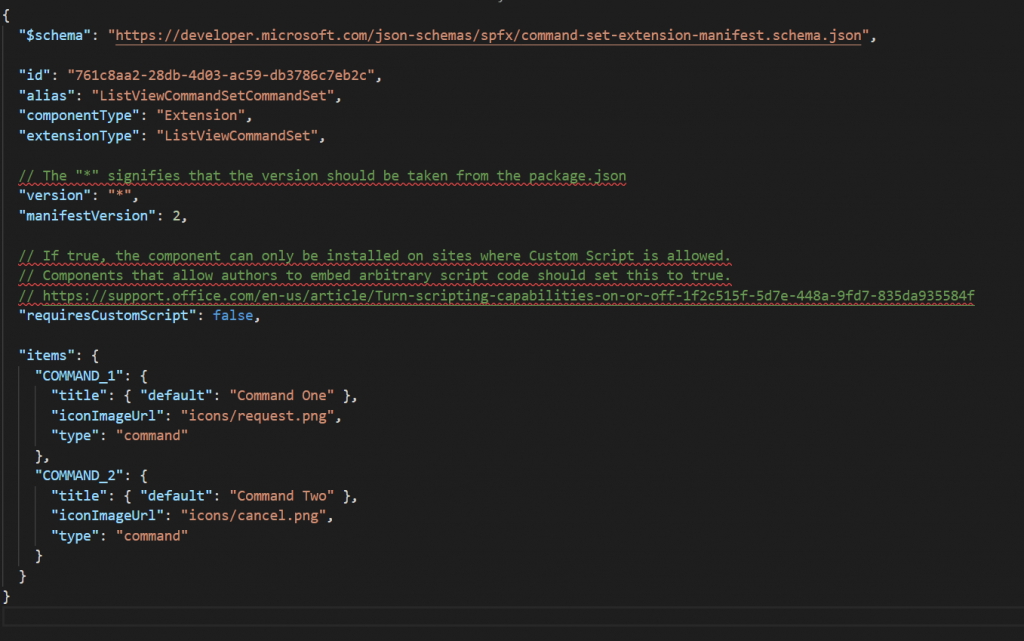1024x641 pixels.
Task: Click the "*" version value
Action: pyautogui.click(x=120, y=195)
